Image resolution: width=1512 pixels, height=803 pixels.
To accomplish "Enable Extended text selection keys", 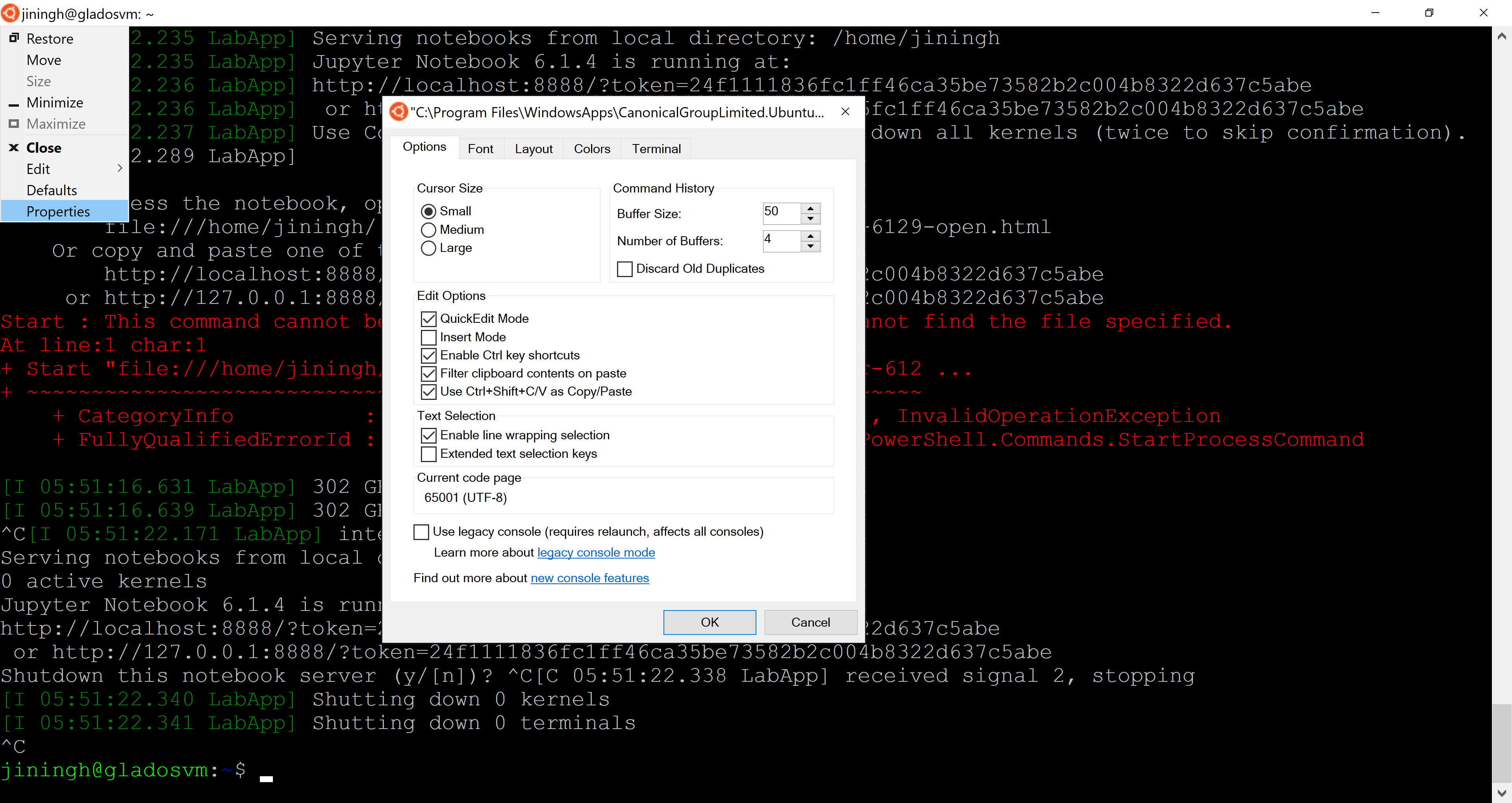I will pos(429,454).
